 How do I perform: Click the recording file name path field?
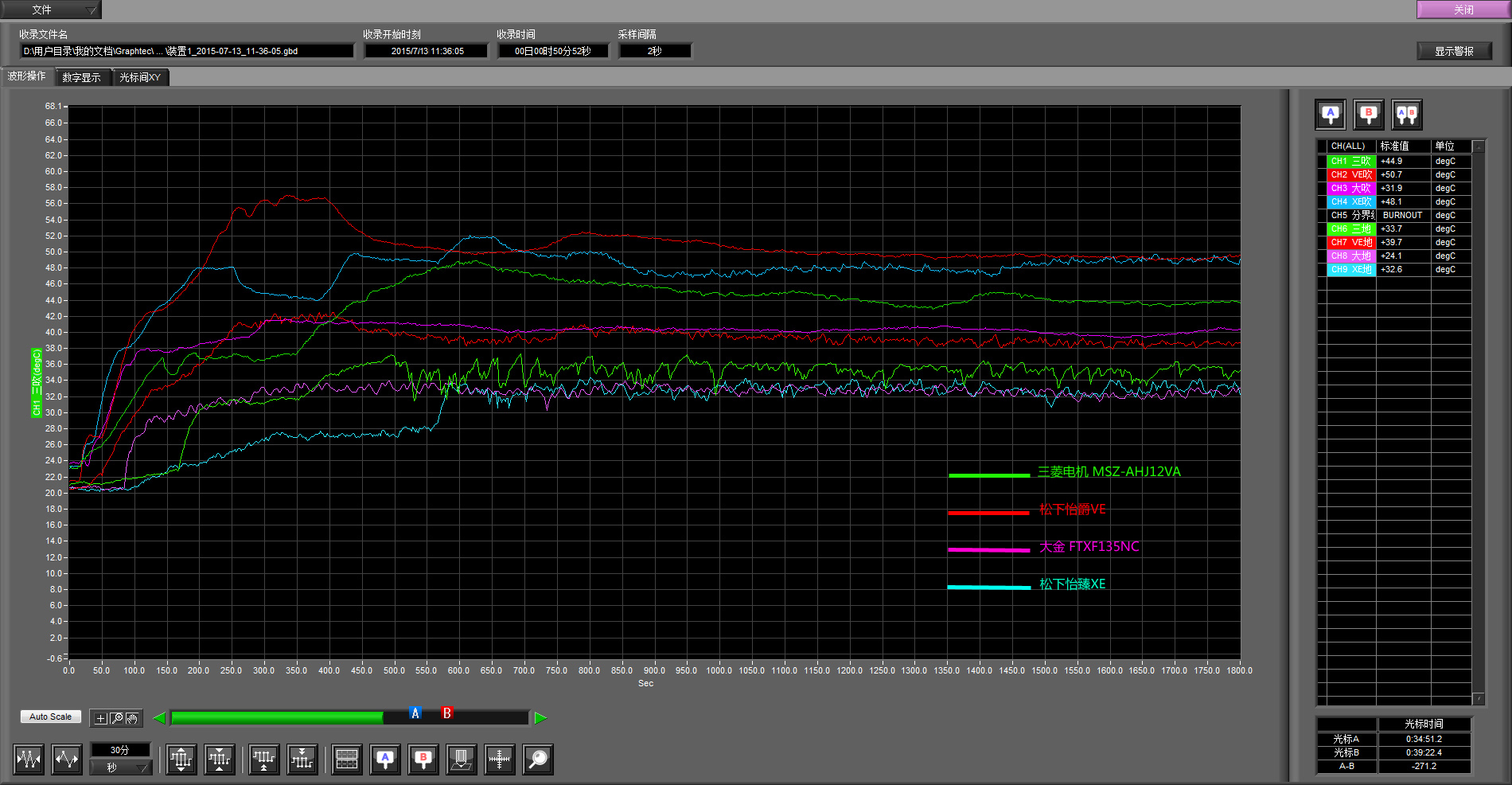(187, 51)
